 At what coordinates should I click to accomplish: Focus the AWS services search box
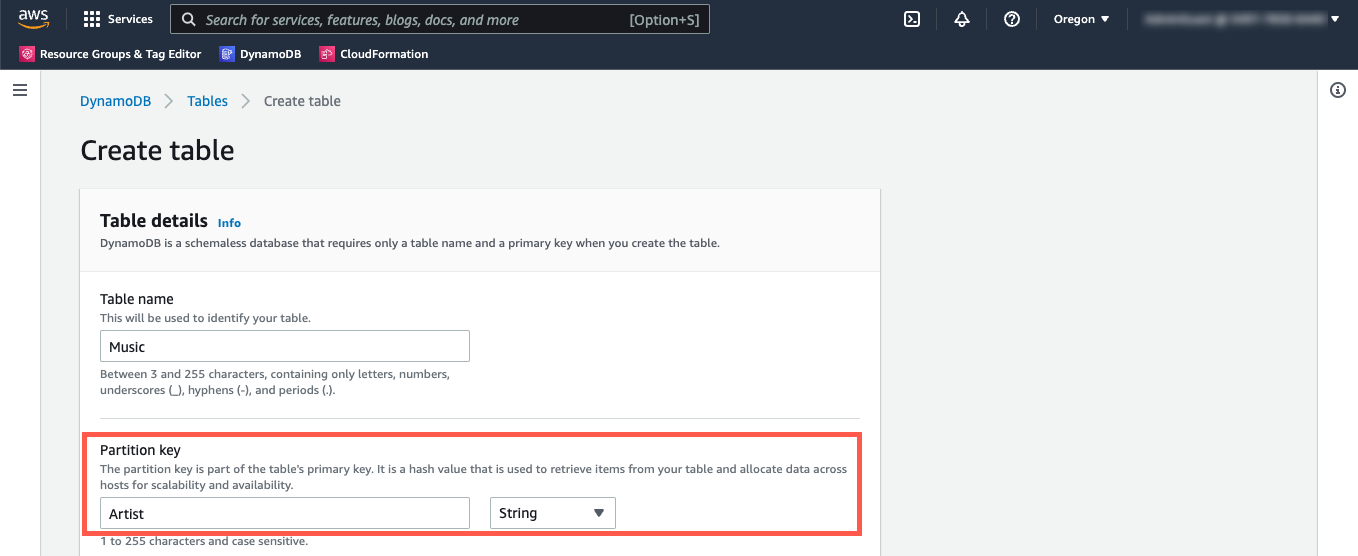coord(440,19)
